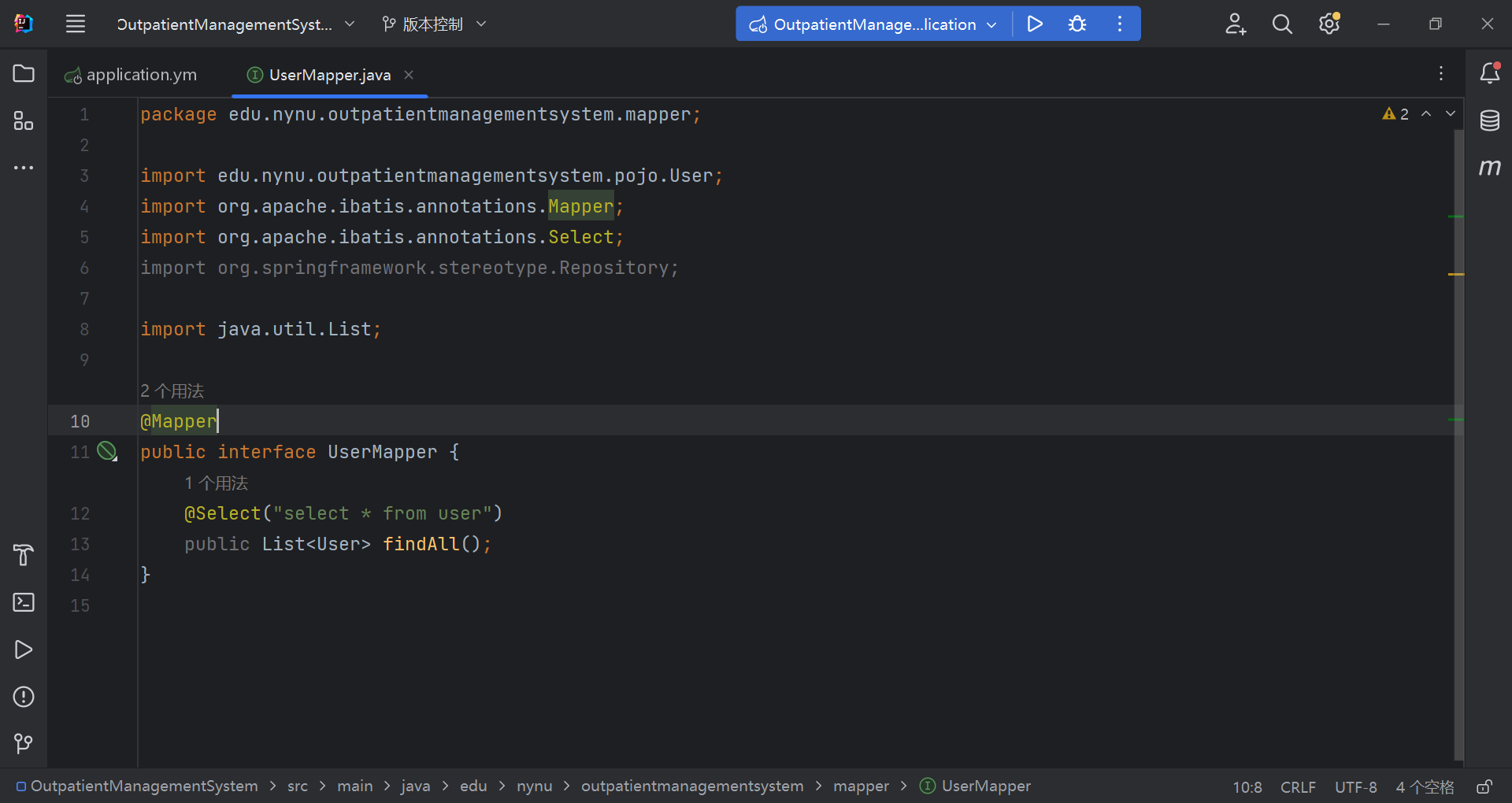Open the run configuration dropdown
The image size is (1512, 803).
coord(873,24)
